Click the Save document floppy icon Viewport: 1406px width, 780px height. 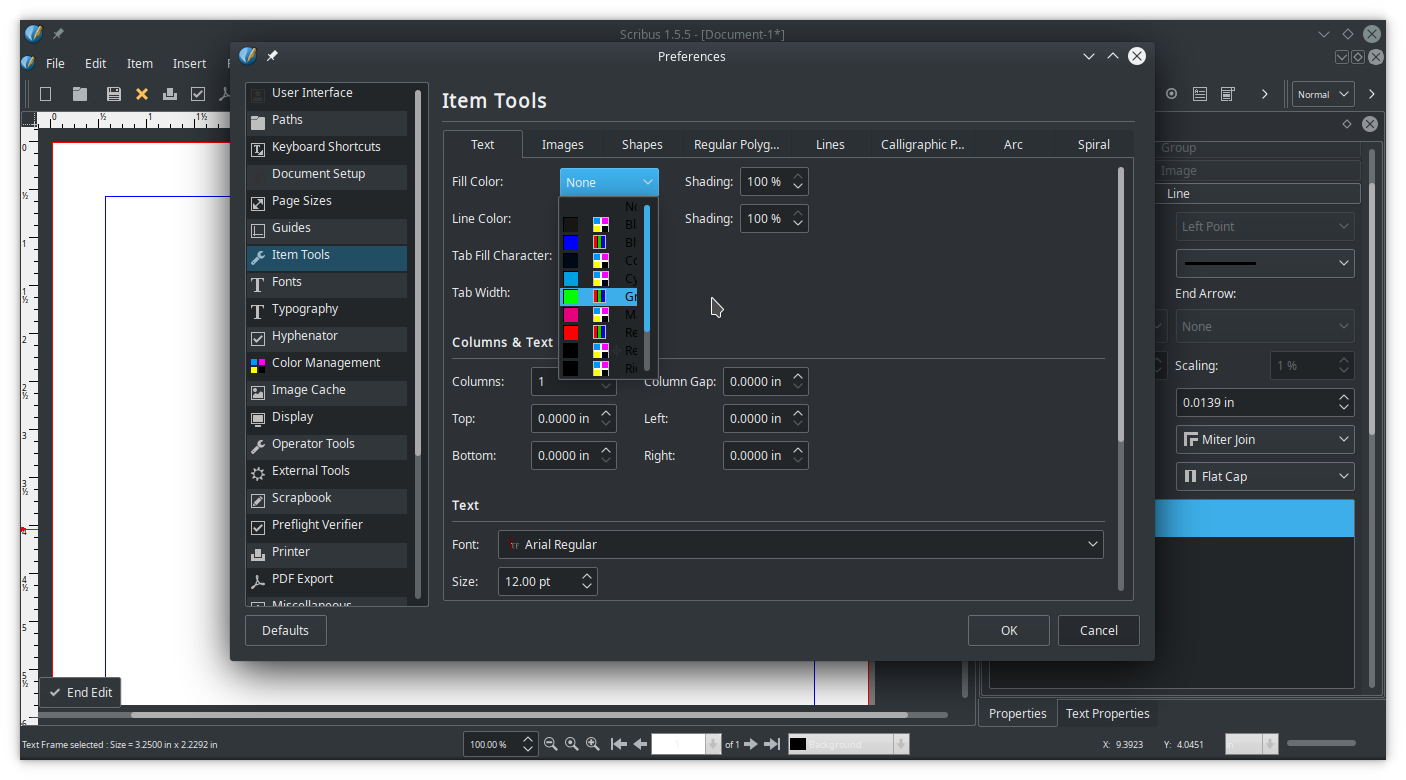(x=113, y=94)
